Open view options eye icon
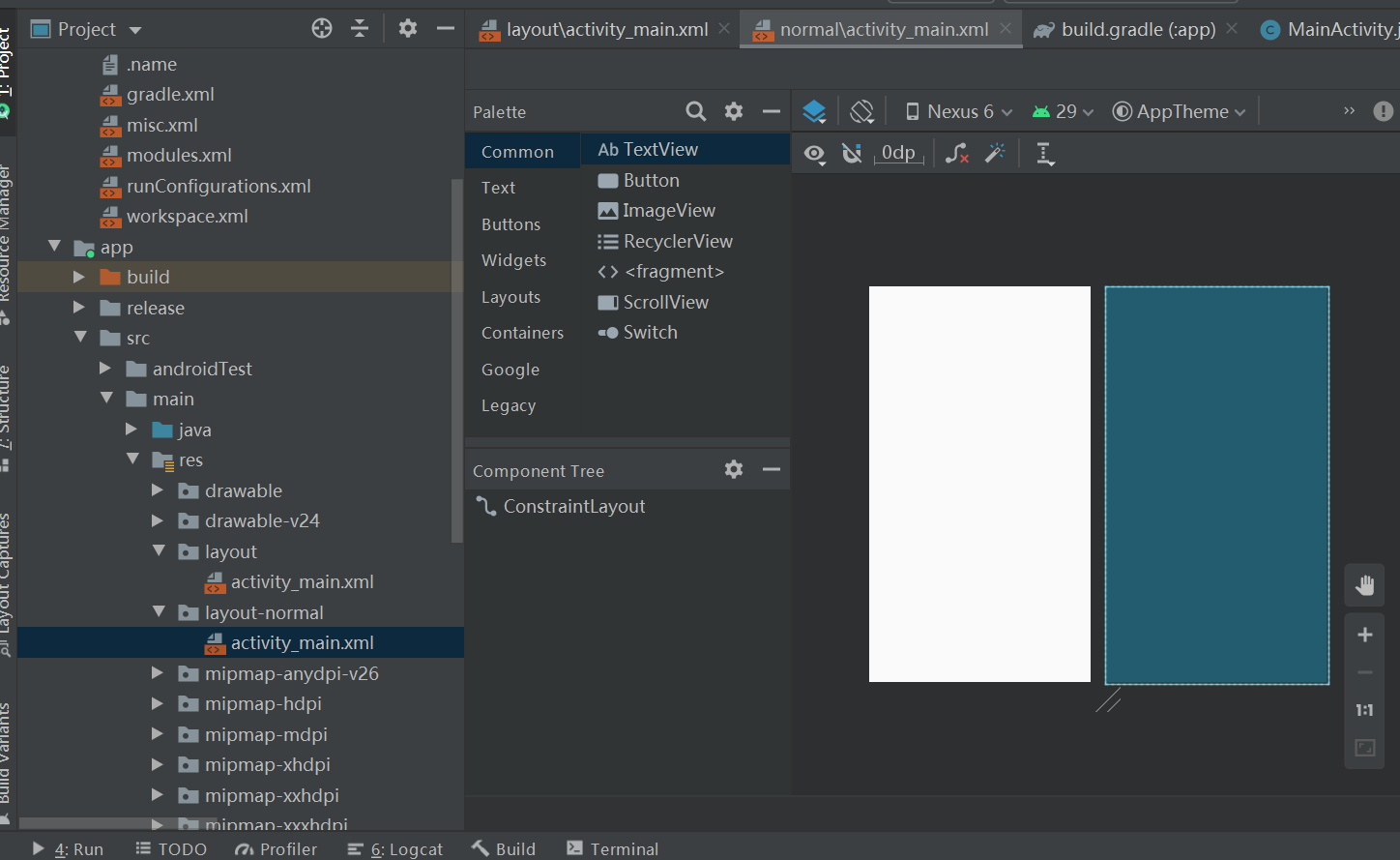This screenshot has height=860, width=1400. pos(815,154)
